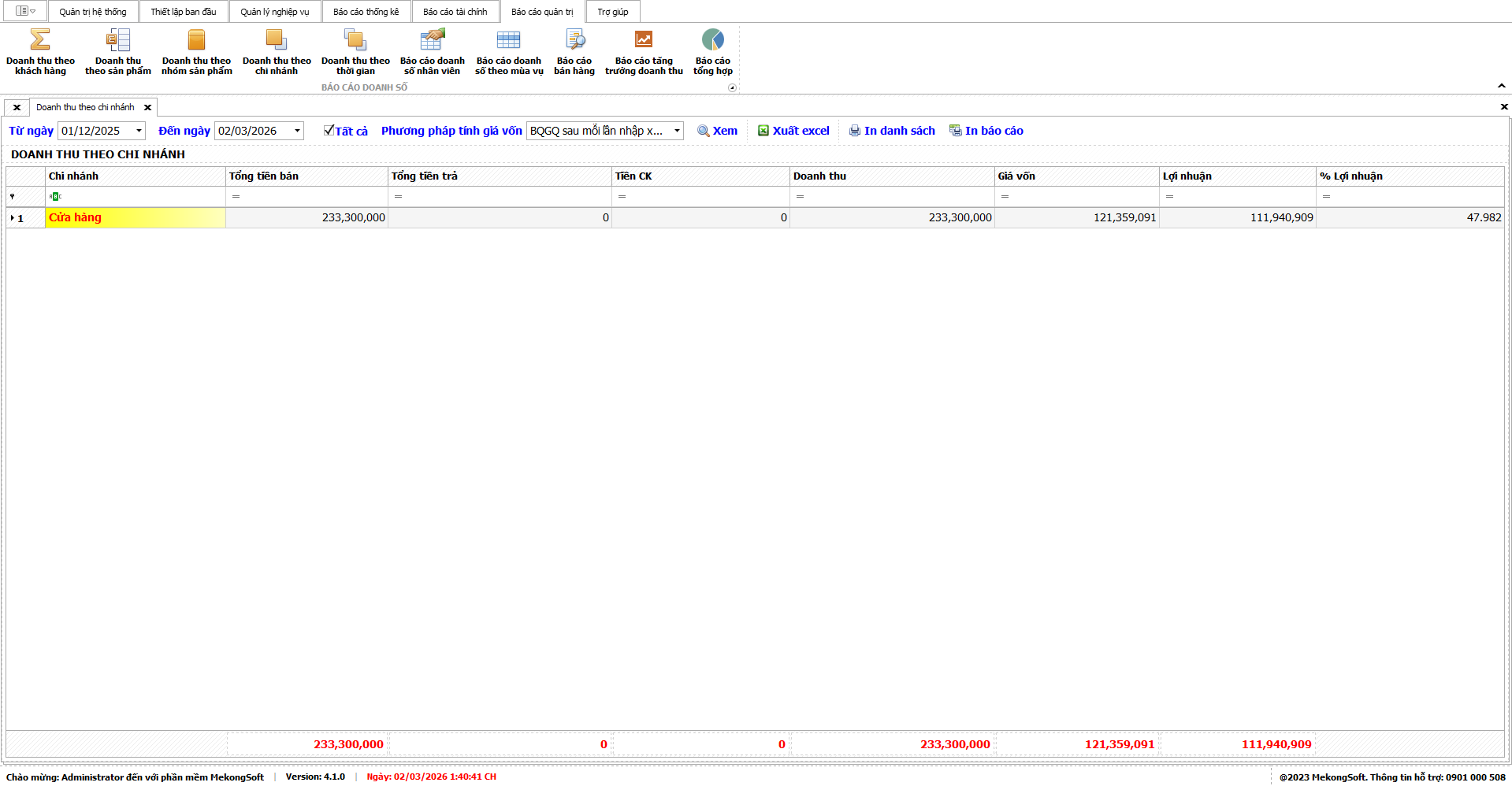
Task: Click the % Lợi nhuận filter cell
Action: pyautogui.click(x=1410, y=196)
